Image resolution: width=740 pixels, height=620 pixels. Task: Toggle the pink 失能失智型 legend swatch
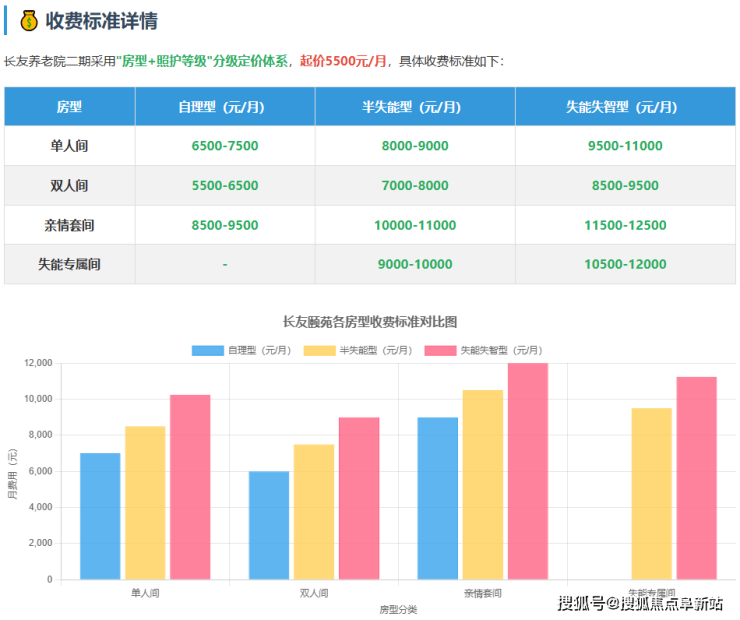[440, 351]
